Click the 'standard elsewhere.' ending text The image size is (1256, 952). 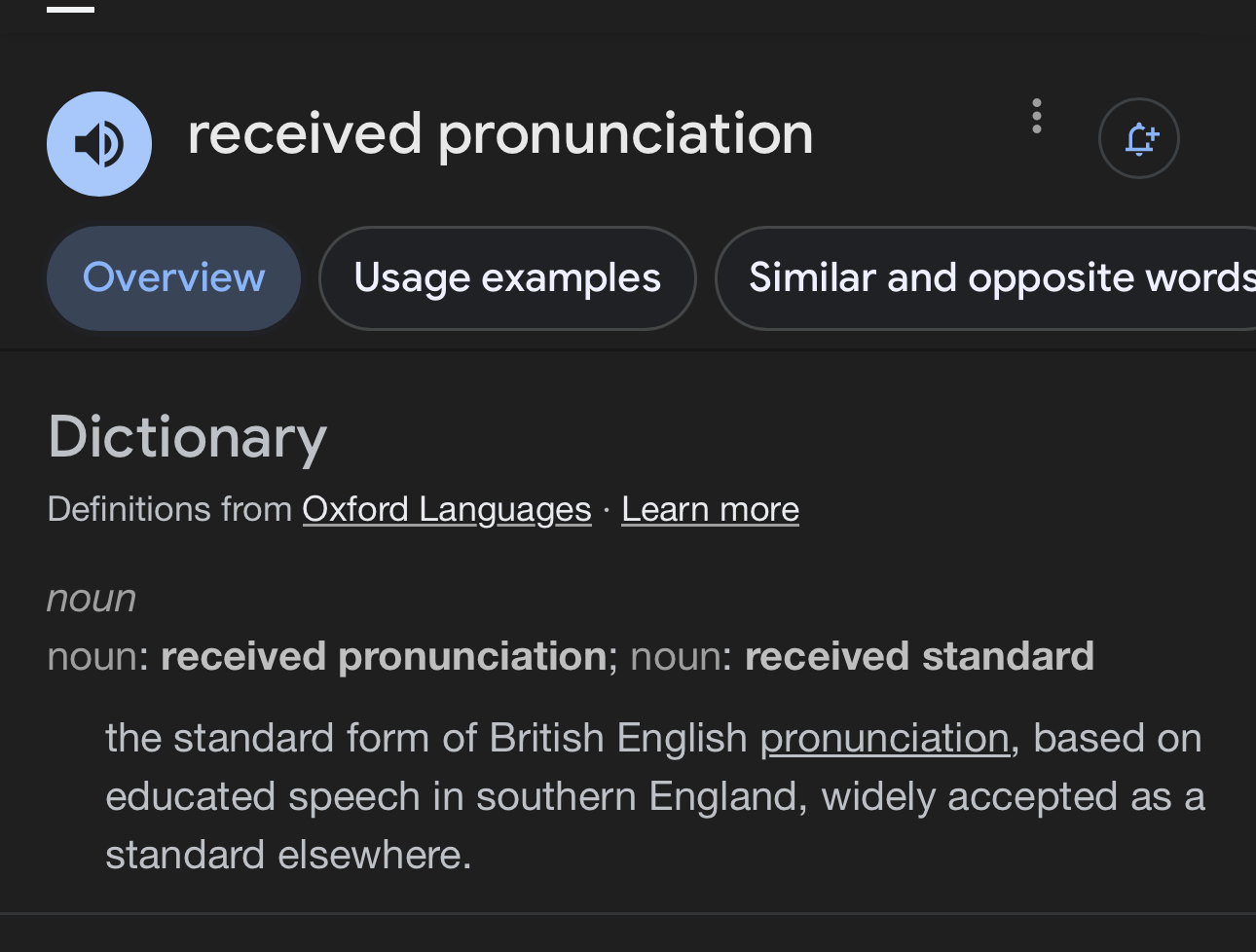288,855
